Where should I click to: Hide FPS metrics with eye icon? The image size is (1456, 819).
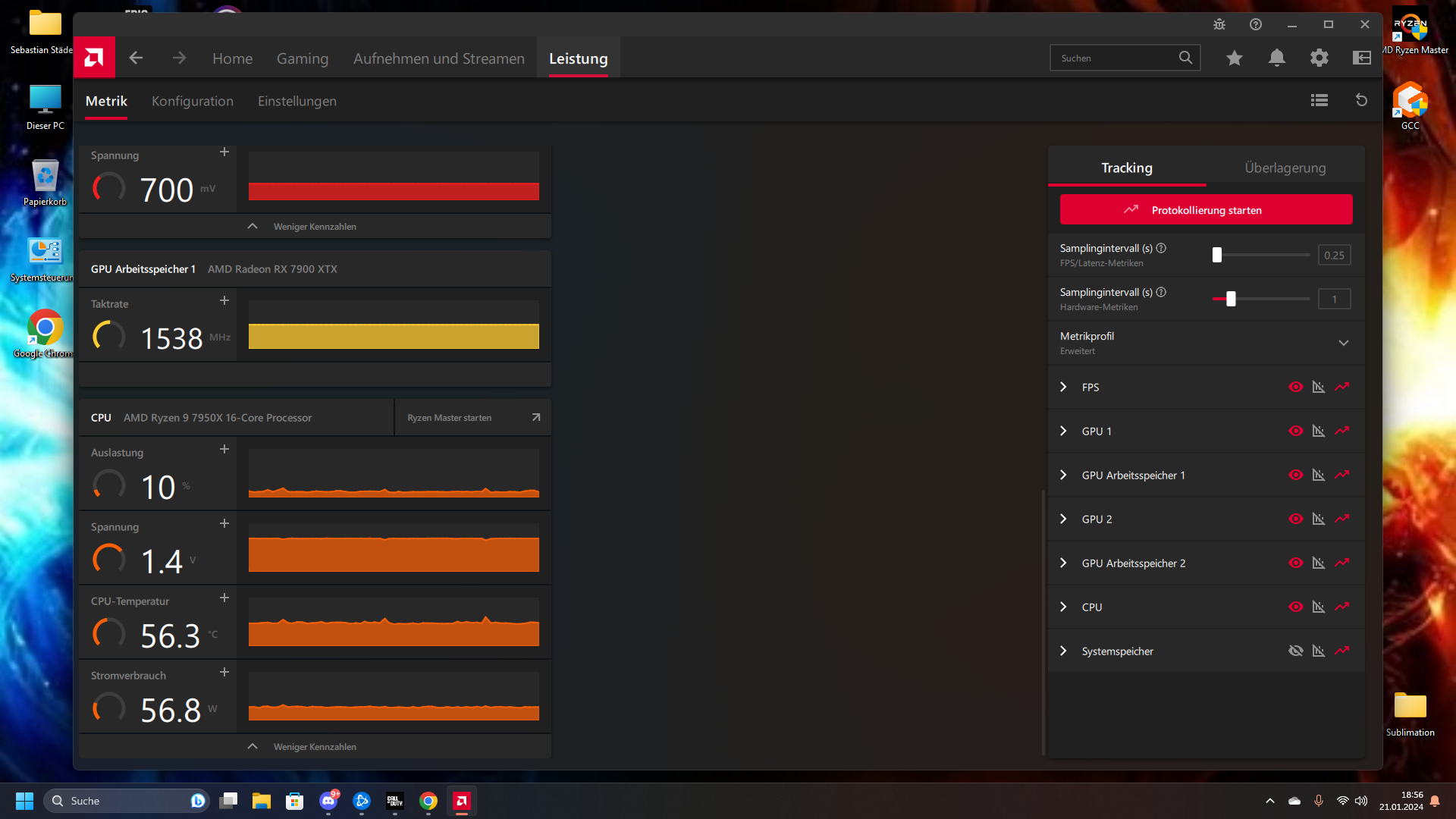coord(1296,387)
